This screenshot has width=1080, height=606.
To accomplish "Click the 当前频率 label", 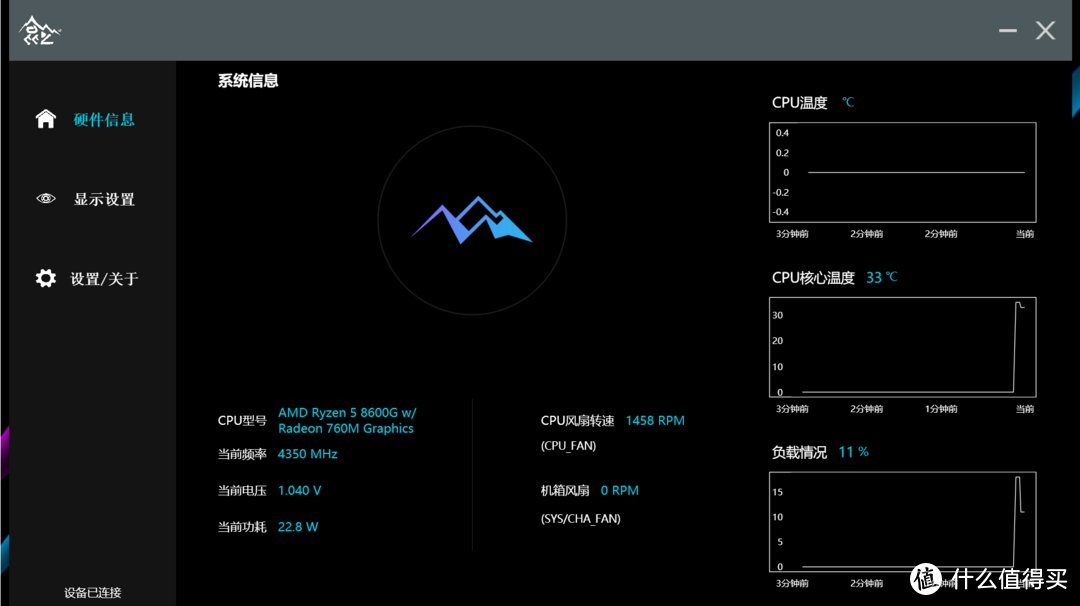I will pos(242,454).
